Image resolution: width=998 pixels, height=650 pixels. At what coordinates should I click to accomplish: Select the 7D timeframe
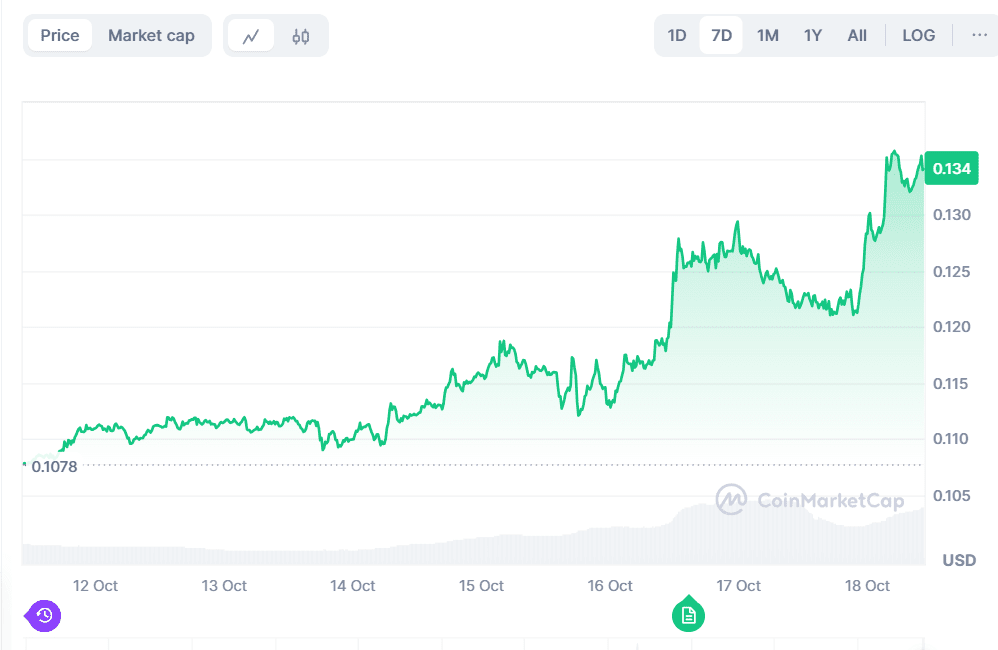click(x=720, y=34)
